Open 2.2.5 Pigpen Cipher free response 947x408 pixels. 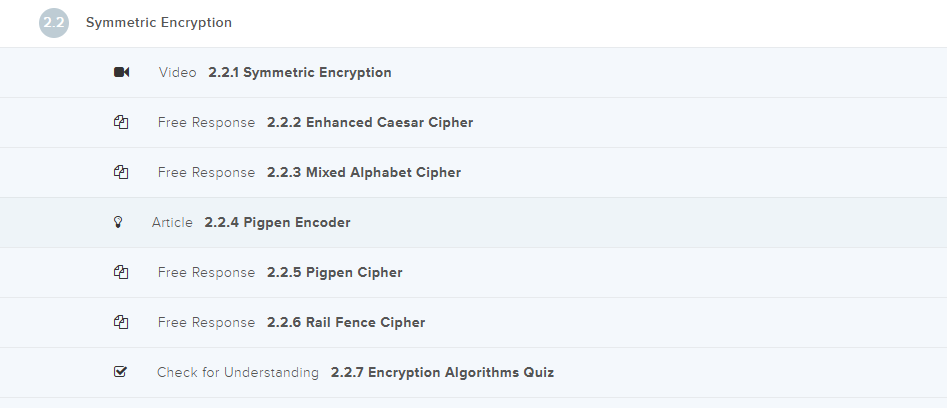(x=334, y=272)
